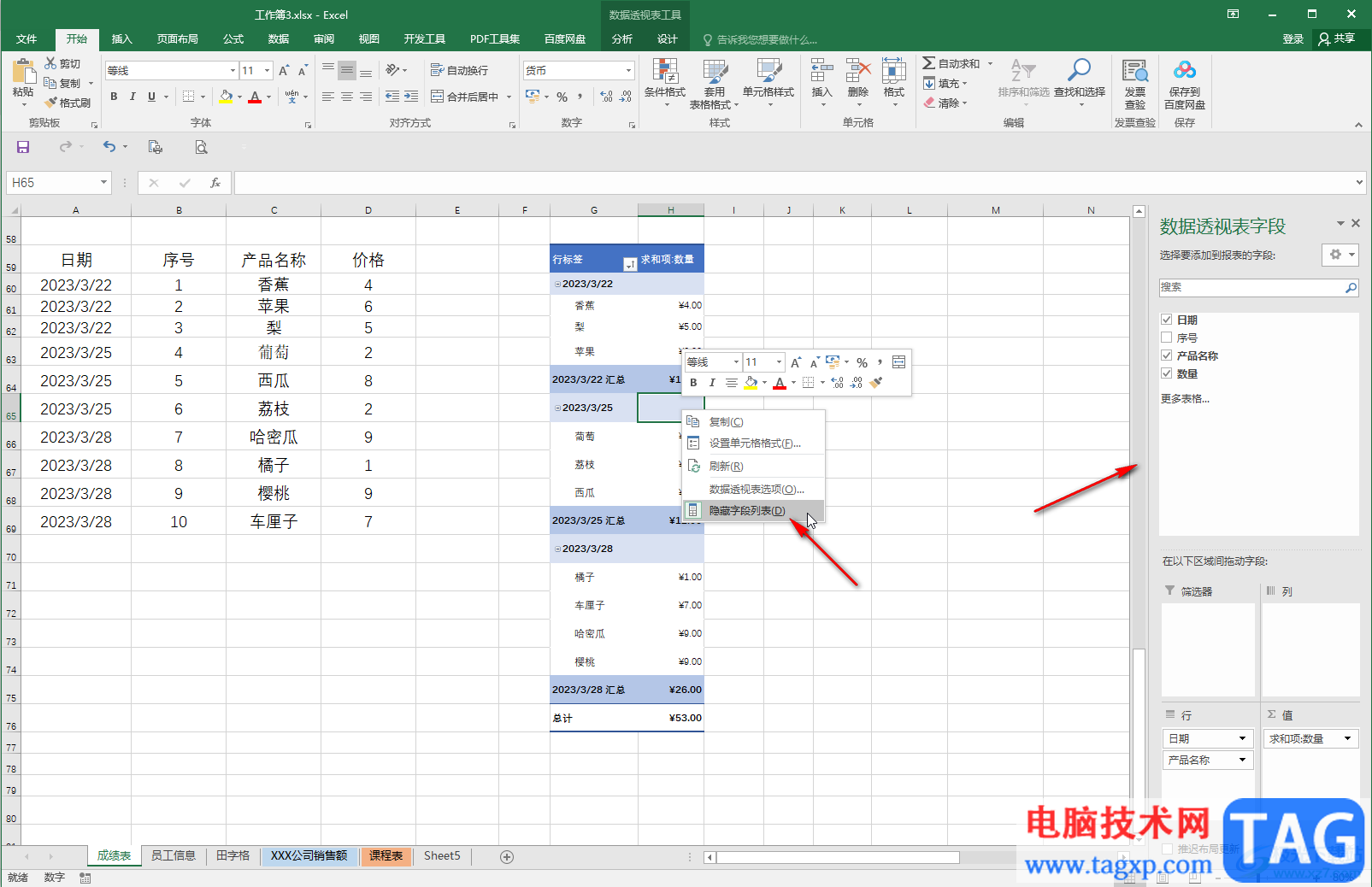1372x887 pixels.
Task: Choose 隐藏字段列表(D) in the context menu
Action: click(753, 510)
